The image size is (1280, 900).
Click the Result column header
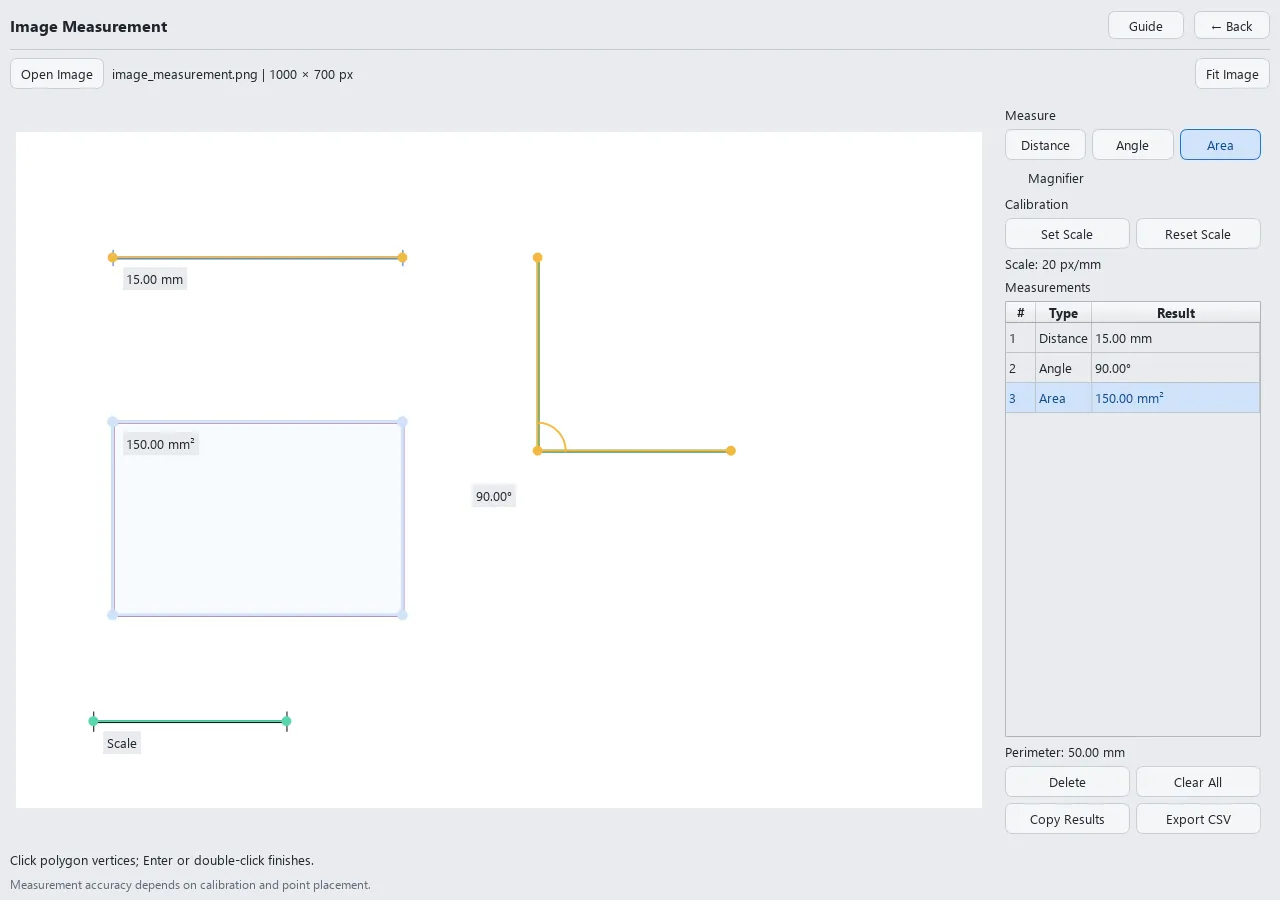click(1176, 313)
